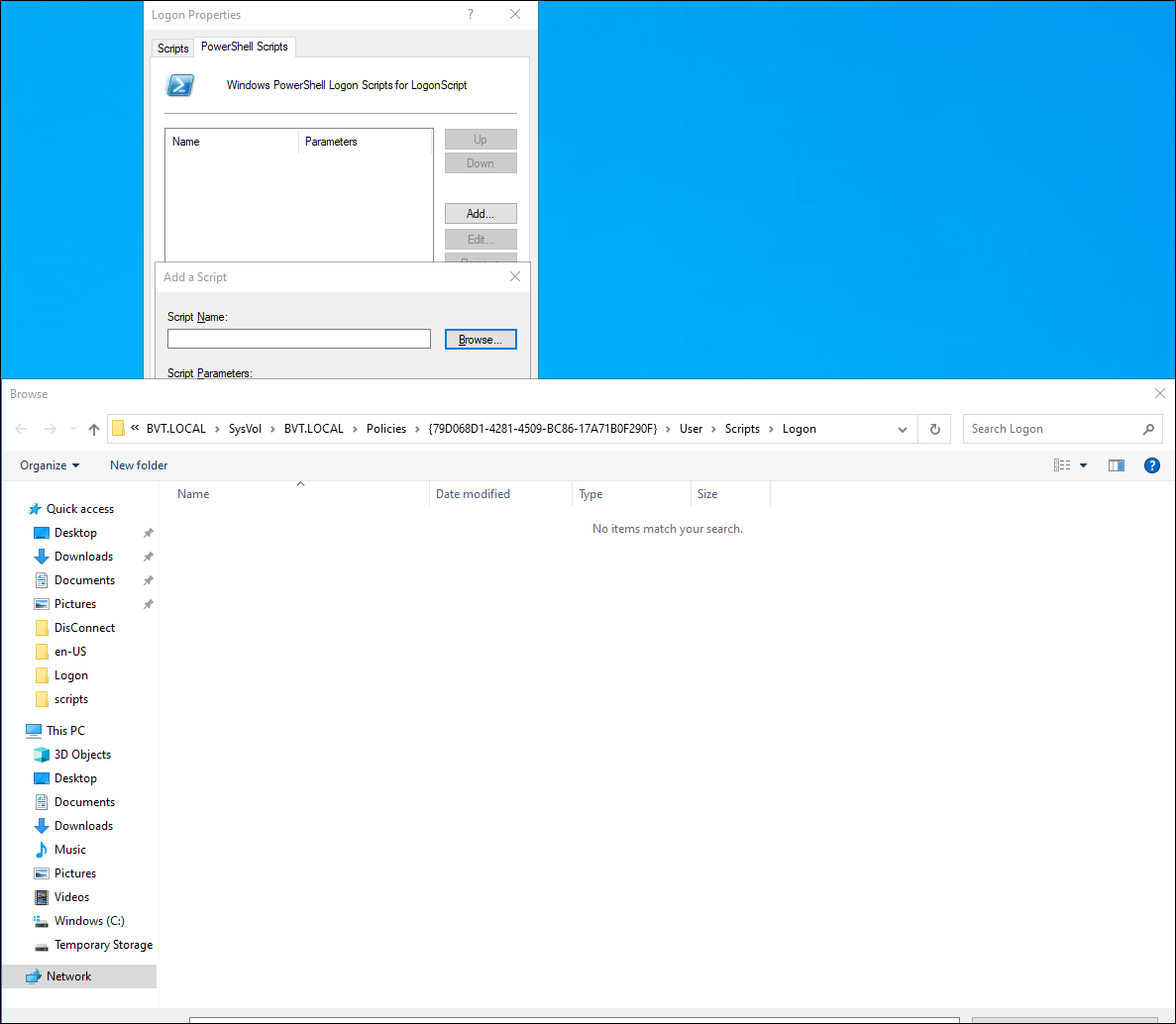Refresh the Logon folder view
This screenshot has width=1176, height=1024.
(x=934, y=429)
